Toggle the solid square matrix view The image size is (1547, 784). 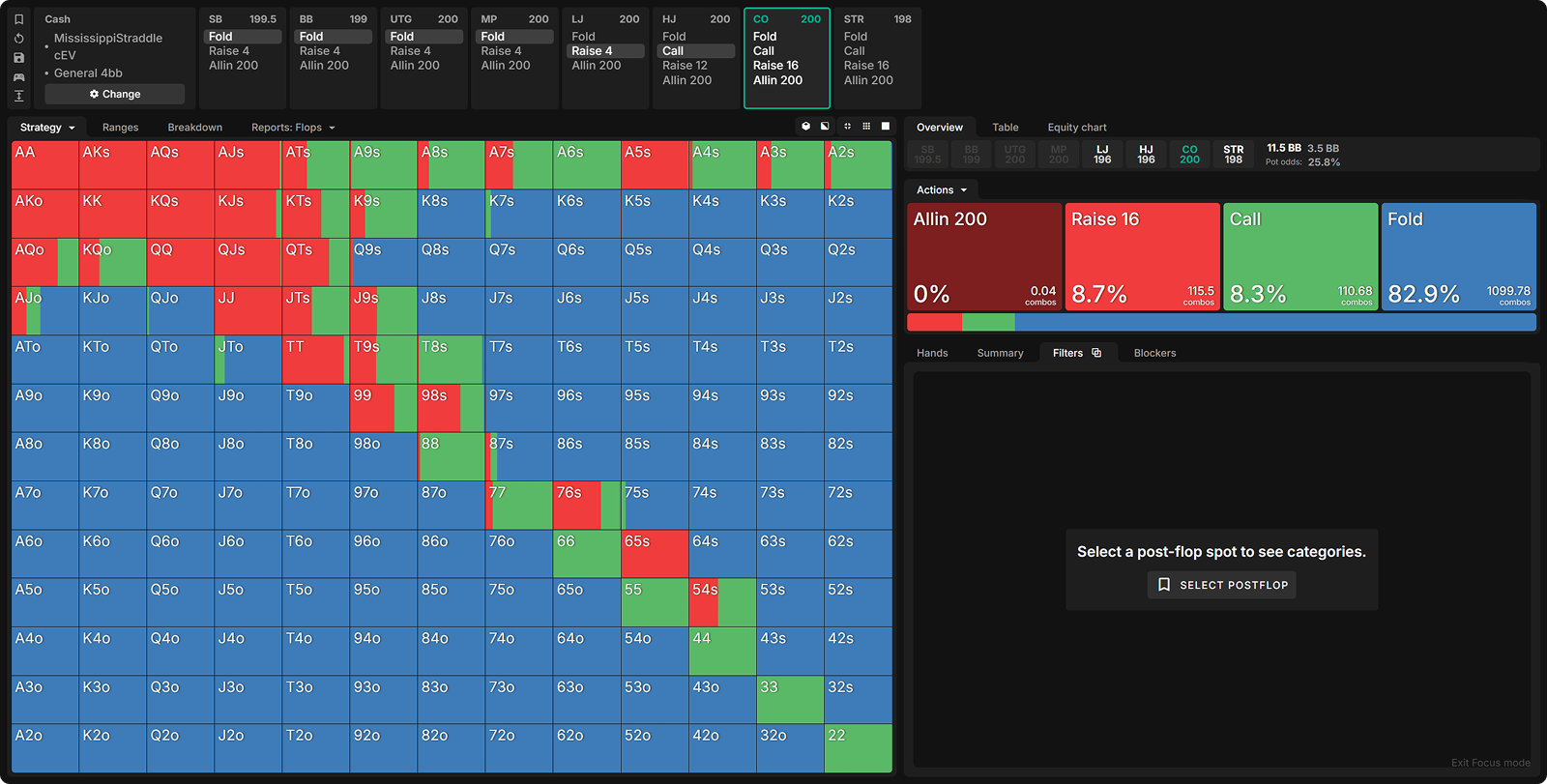click(886, 127)
